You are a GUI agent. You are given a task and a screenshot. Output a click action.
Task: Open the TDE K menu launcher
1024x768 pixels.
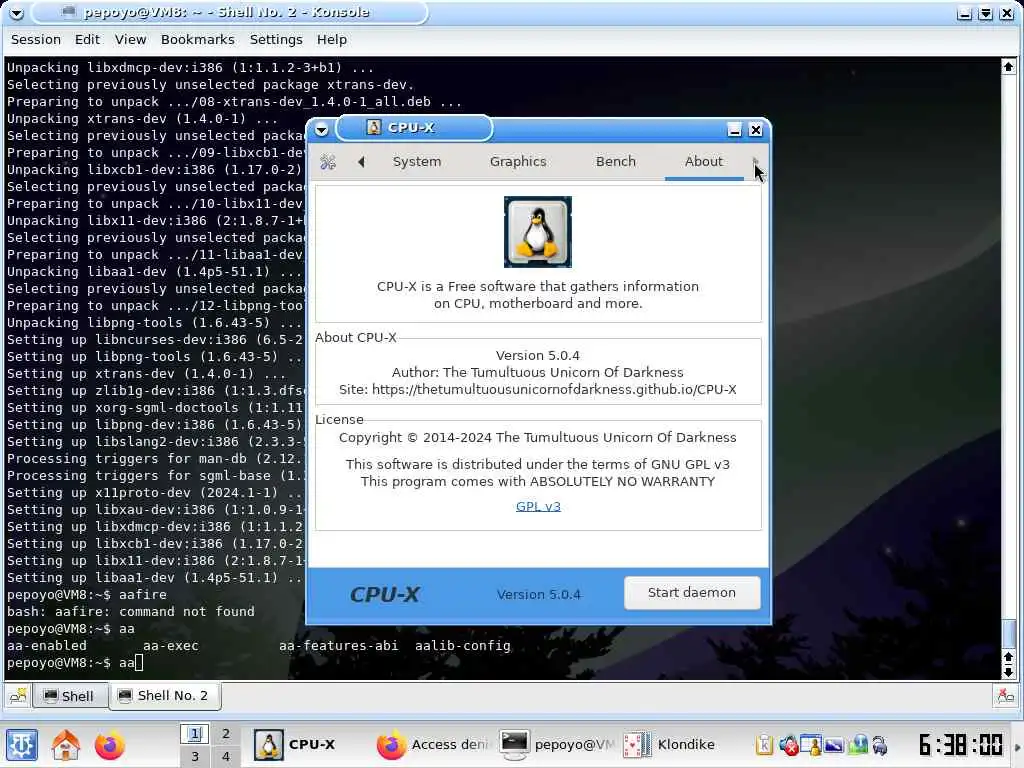[x=22, y=744]
